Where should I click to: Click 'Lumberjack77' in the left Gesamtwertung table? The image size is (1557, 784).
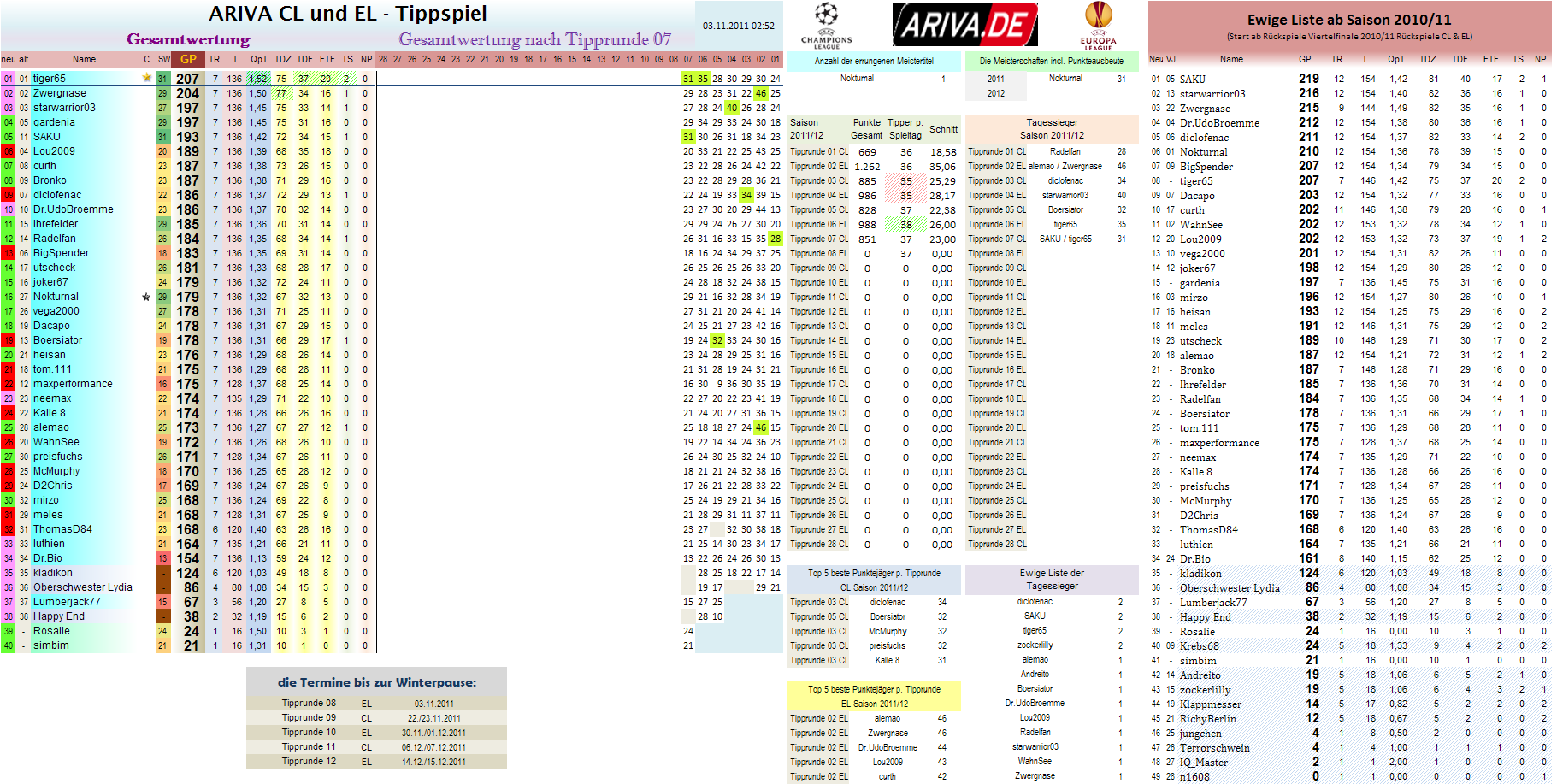67,602
